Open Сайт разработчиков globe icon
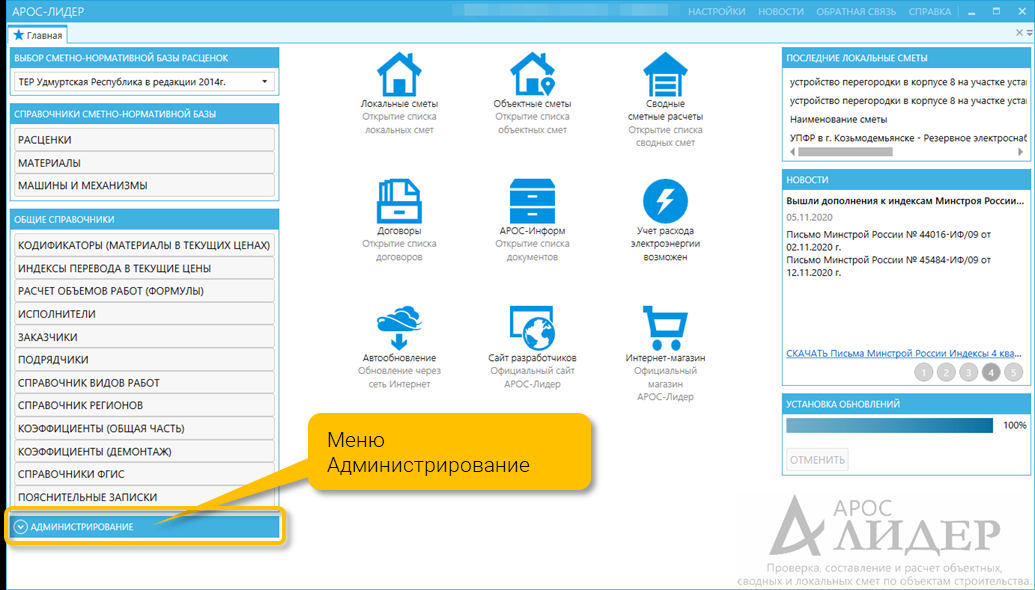The height and width of the screenshot is (590, 1035). tap(532, 328)
